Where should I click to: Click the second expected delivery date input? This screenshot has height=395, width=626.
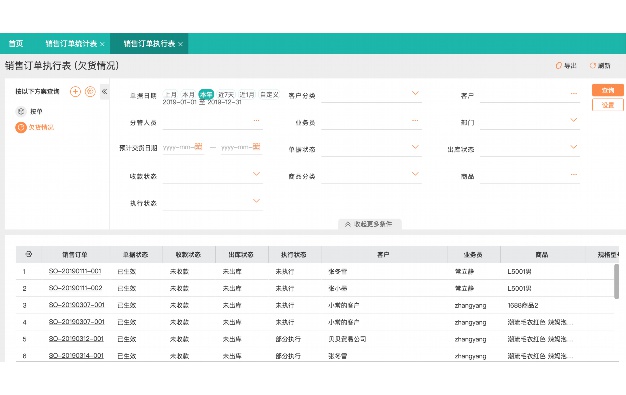click(x=241, y=147)
